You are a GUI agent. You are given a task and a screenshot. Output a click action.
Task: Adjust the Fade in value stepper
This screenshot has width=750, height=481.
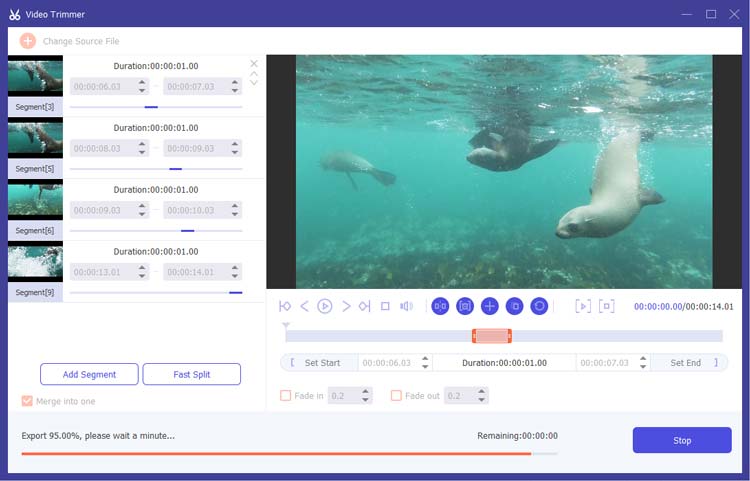(365, 395)
